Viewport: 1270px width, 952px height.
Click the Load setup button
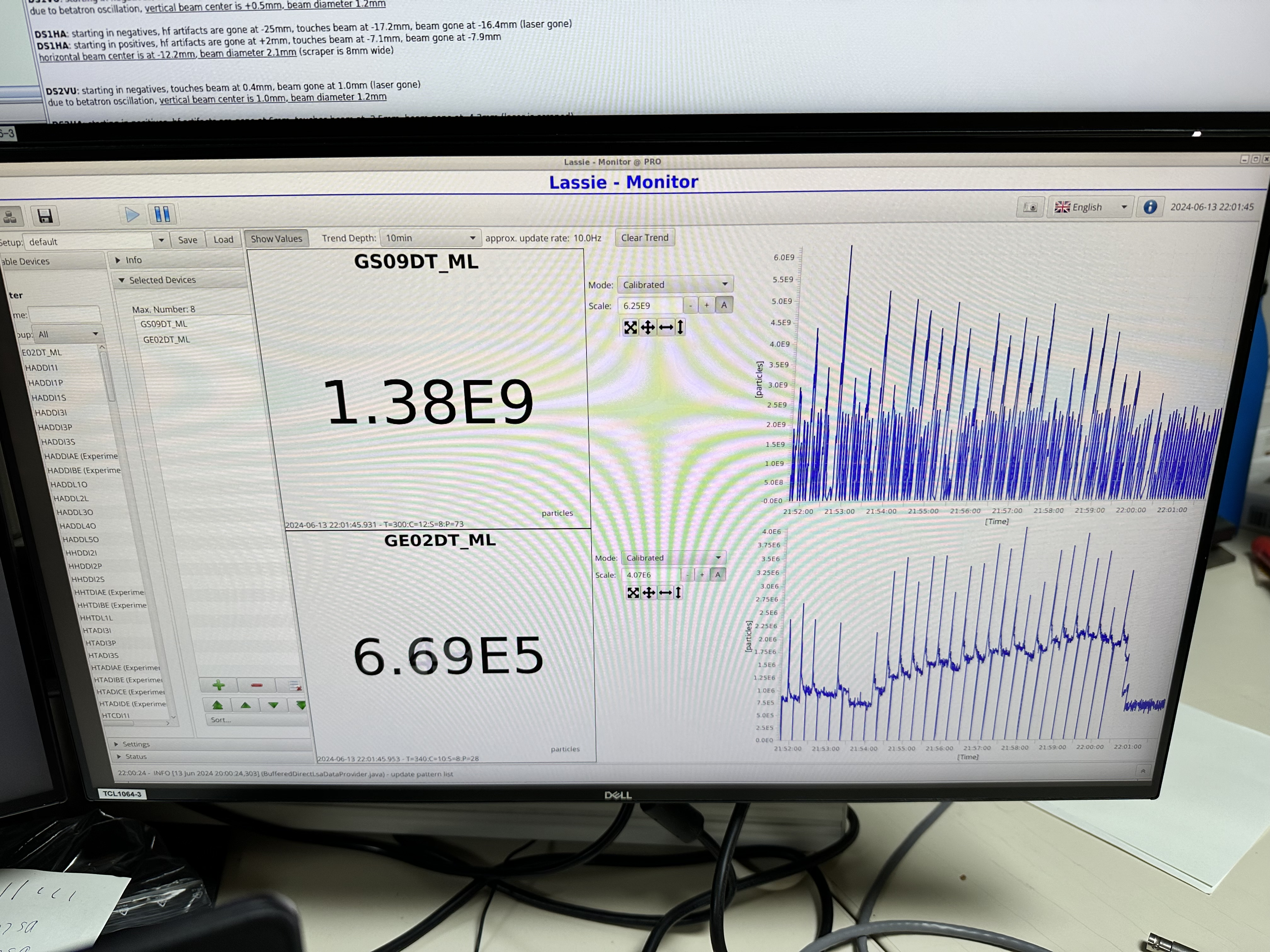[223, 239]
